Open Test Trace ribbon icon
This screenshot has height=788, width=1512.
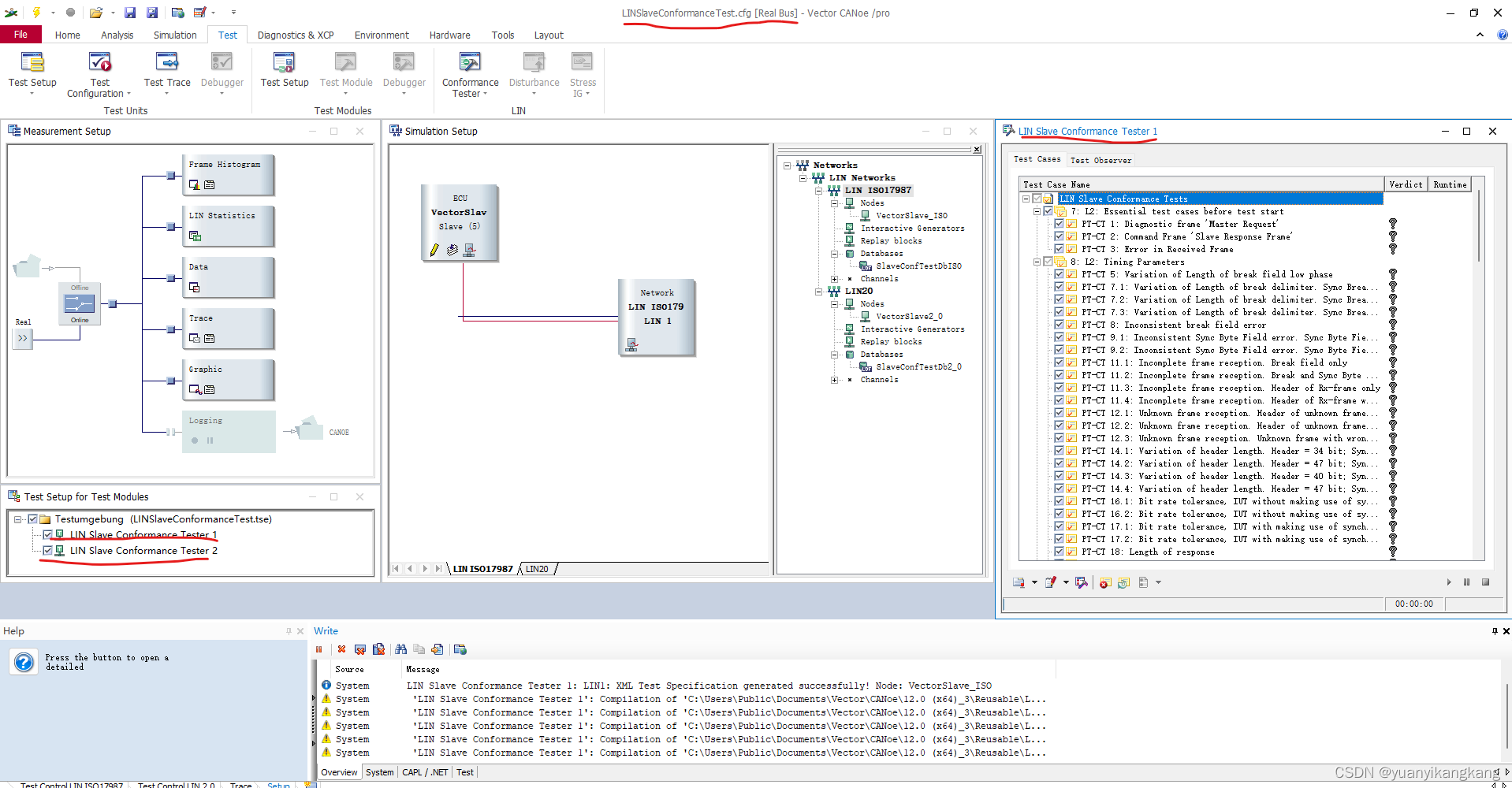pos(167,75)
